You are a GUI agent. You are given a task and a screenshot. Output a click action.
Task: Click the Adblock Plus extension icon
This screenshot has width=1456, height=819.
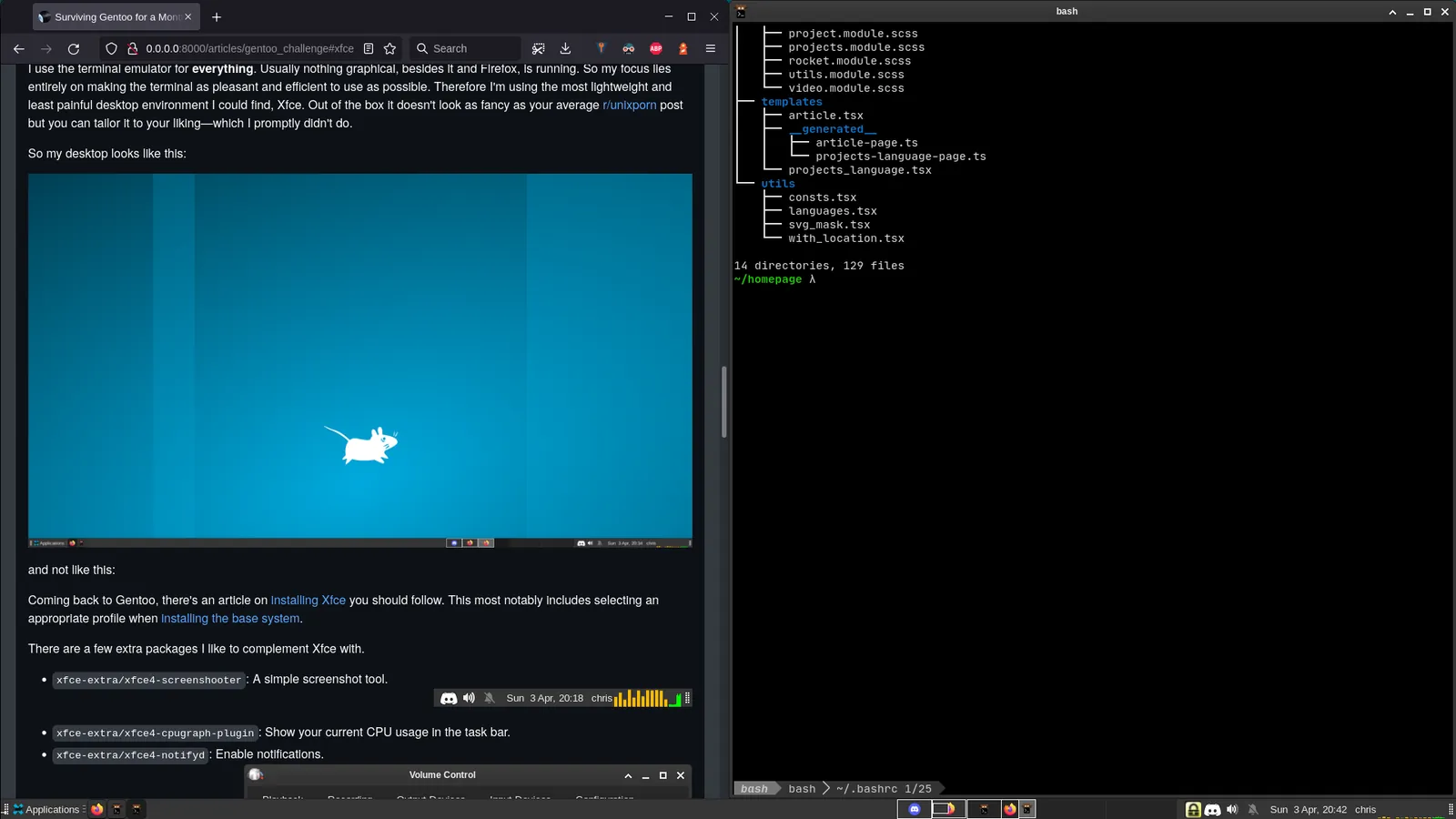click(x=655, y=49)
